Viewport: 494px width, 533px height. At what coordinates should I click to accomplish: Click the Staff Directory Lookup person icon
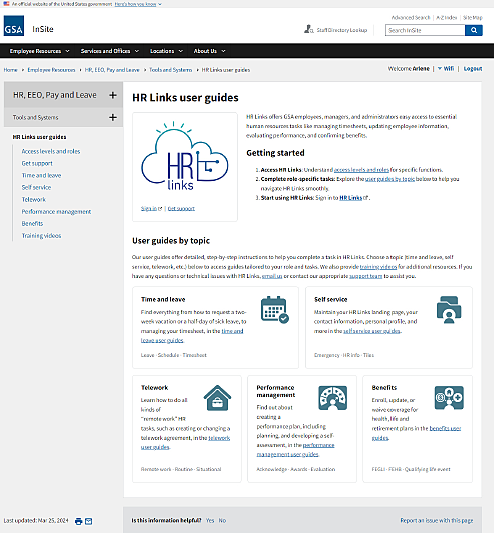pos(308,30)
